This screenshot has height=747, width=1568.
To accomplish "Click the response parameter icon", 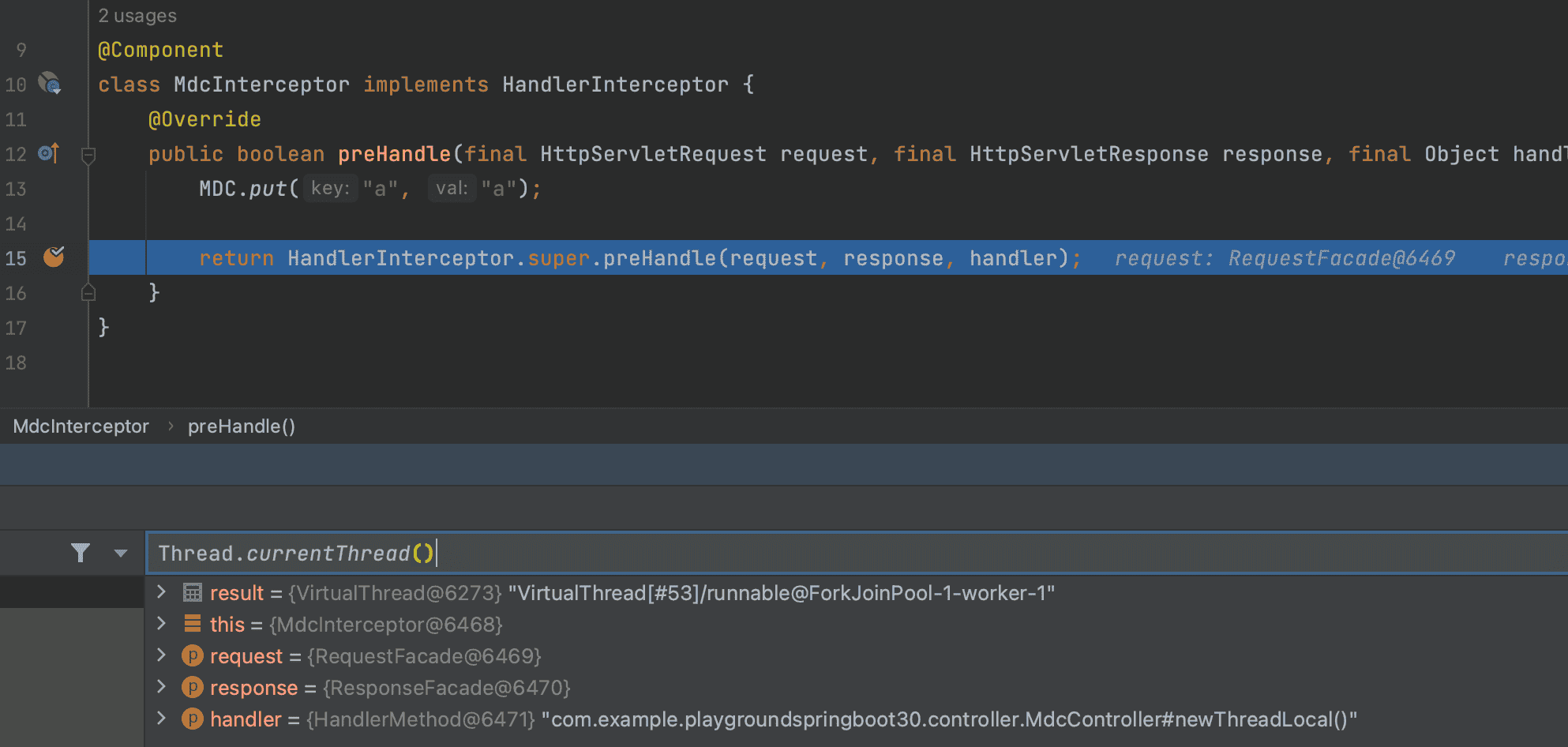I will click(x=193, y=687).
